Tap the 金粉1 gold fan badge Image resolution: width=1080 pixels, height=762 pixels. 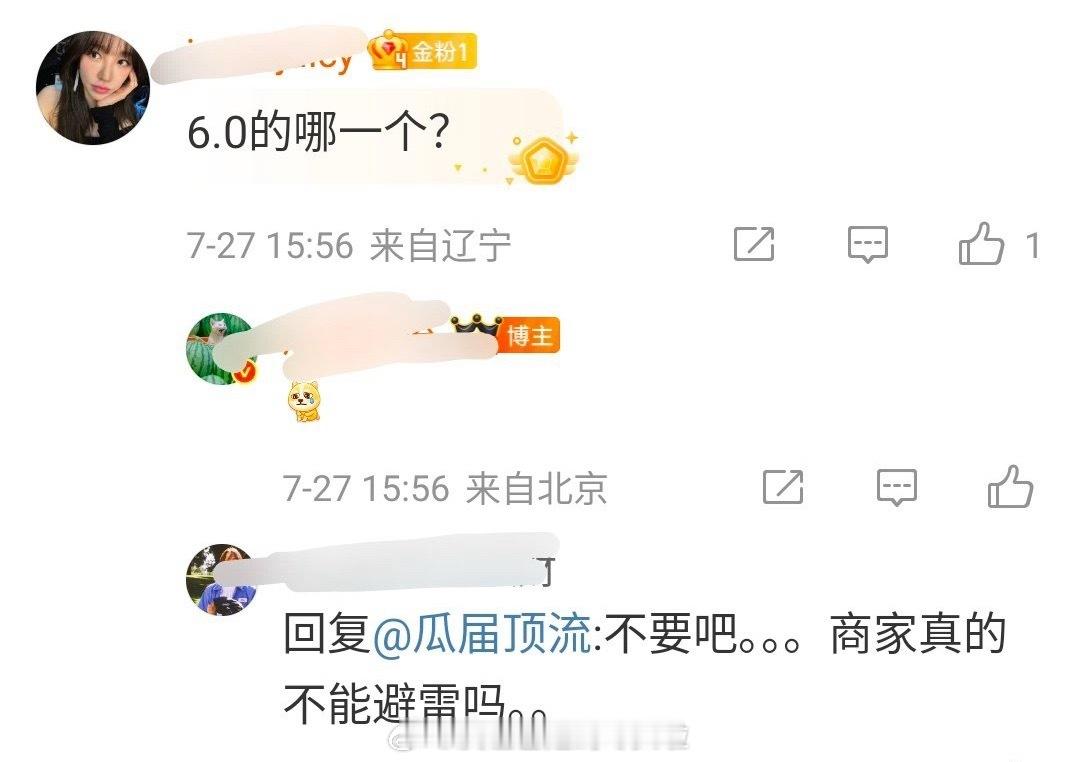click(422, 51)
